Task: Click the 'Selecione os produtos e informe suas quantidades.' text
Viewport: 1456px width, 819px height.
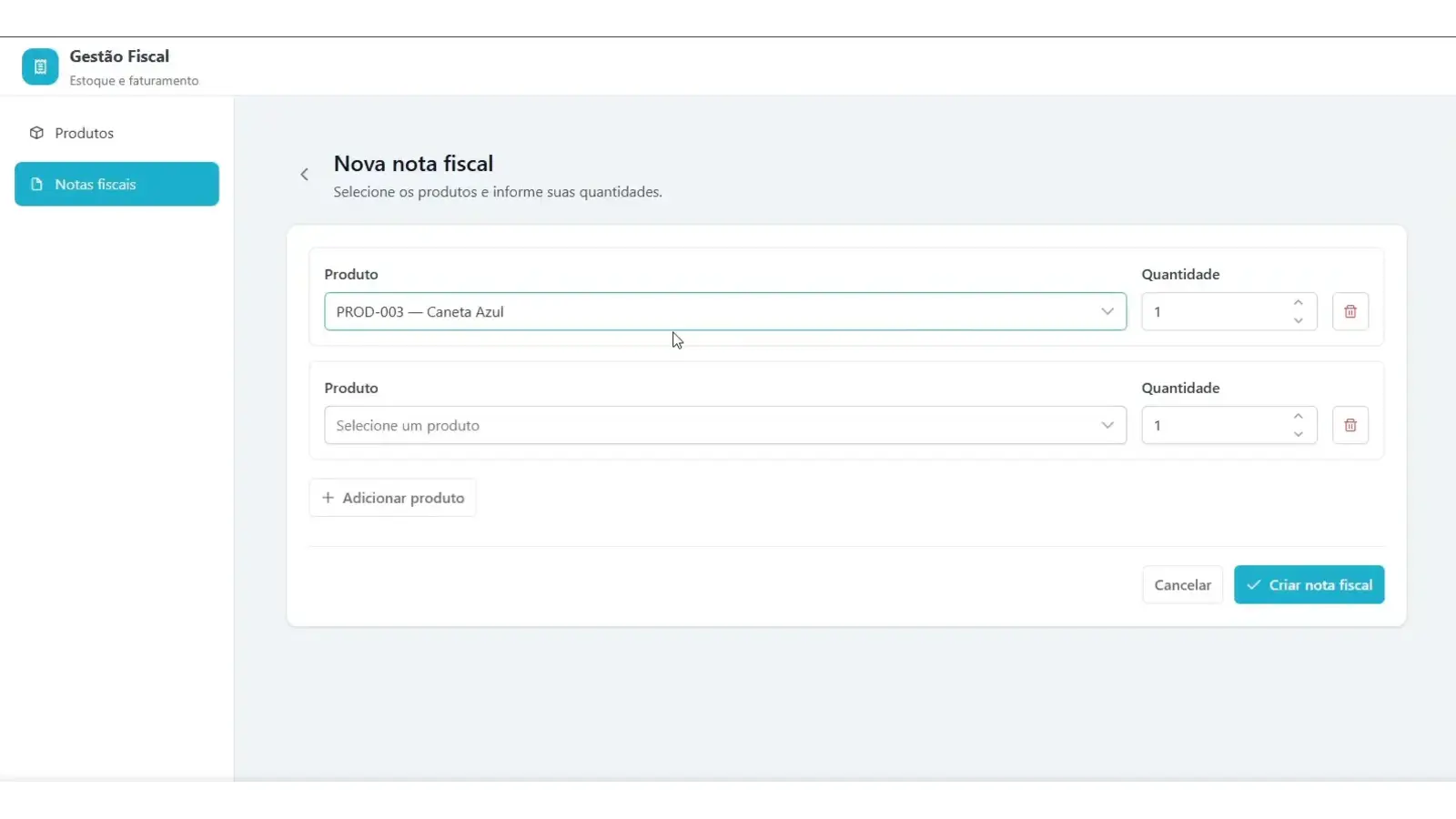Action: pos(498,192)
